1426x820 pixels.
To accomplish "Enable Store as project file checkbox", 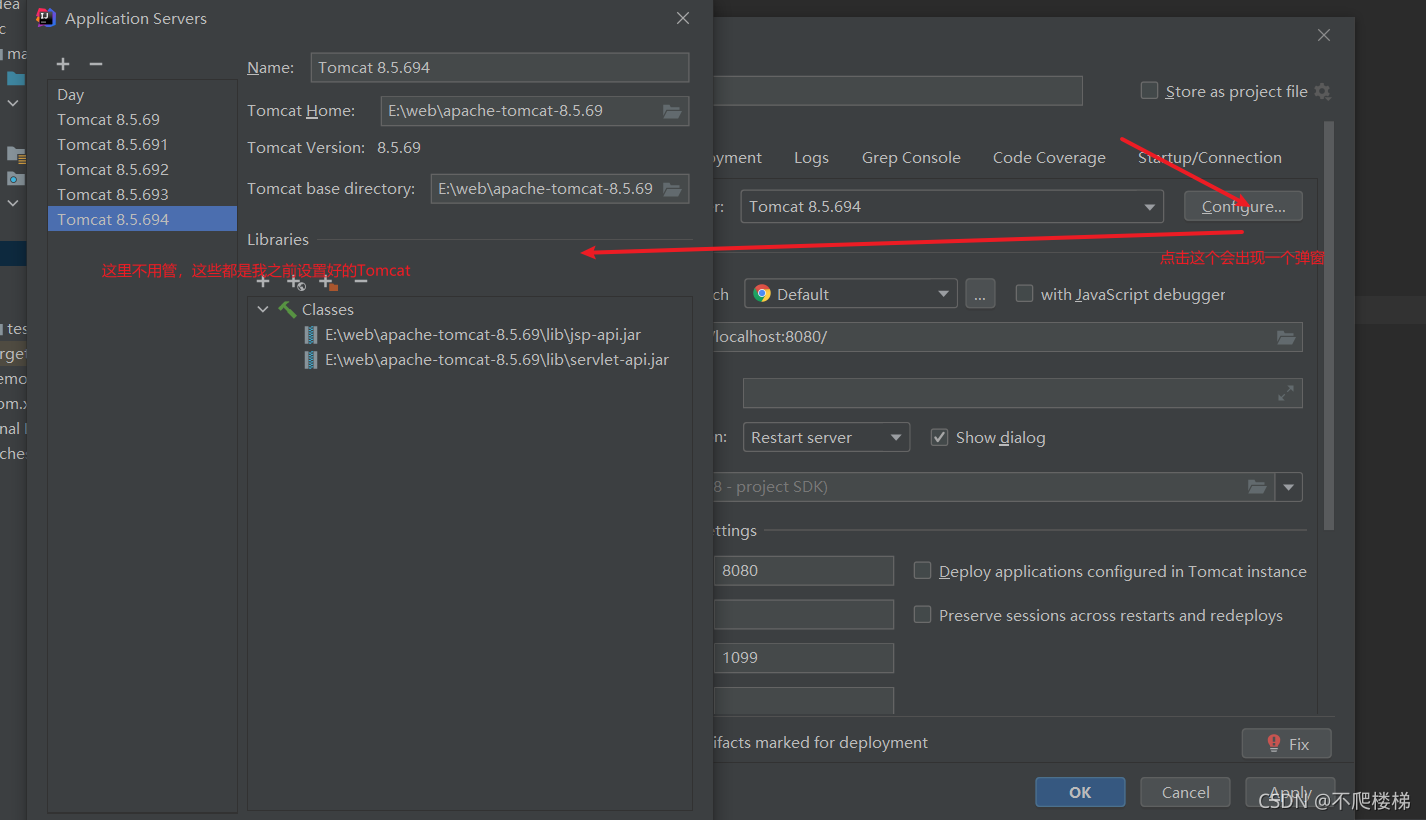I will [1149, 91].
